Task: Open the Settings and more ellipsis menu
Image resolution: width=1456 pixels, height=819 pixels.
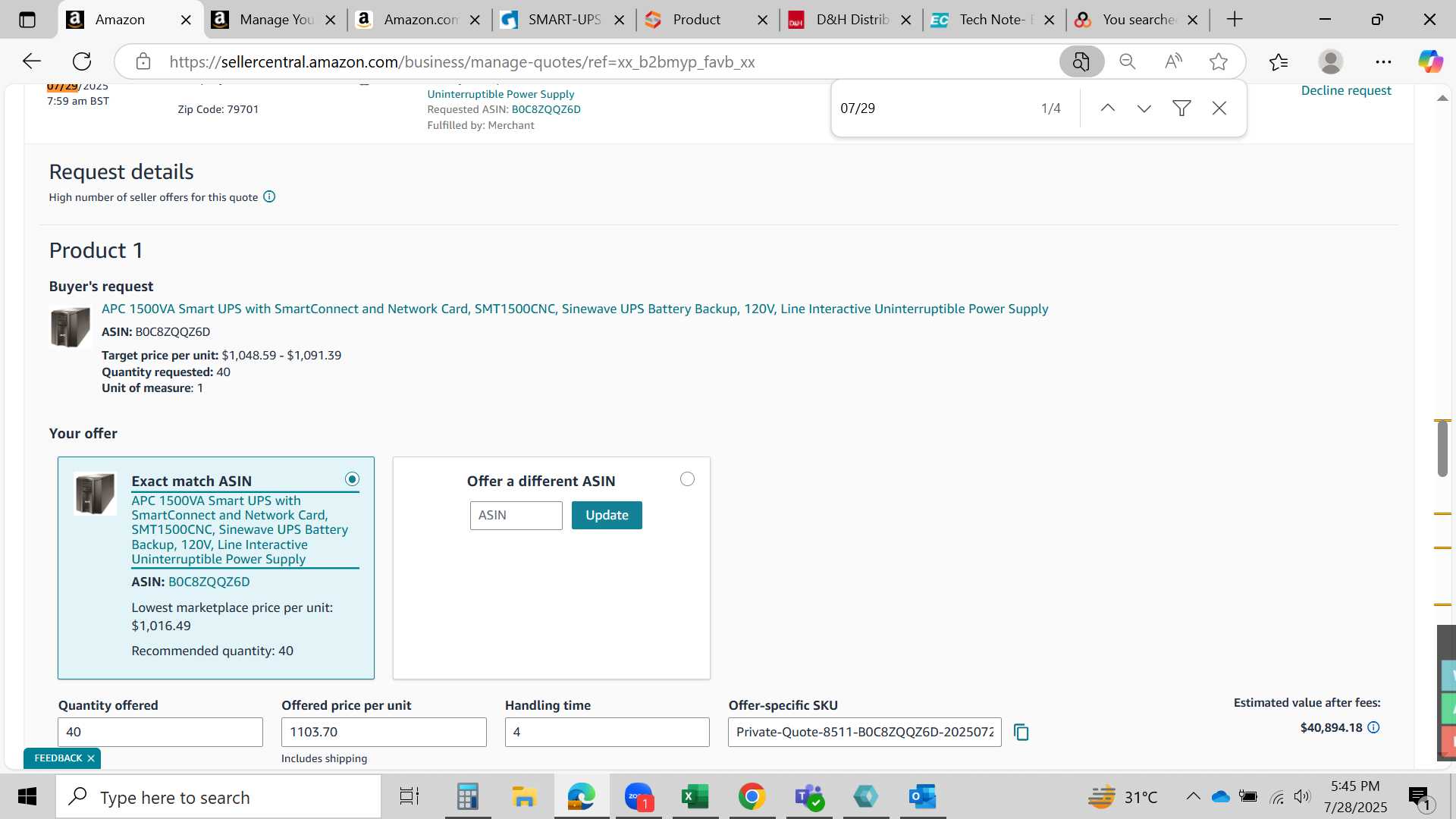Action: point(1383,61)
